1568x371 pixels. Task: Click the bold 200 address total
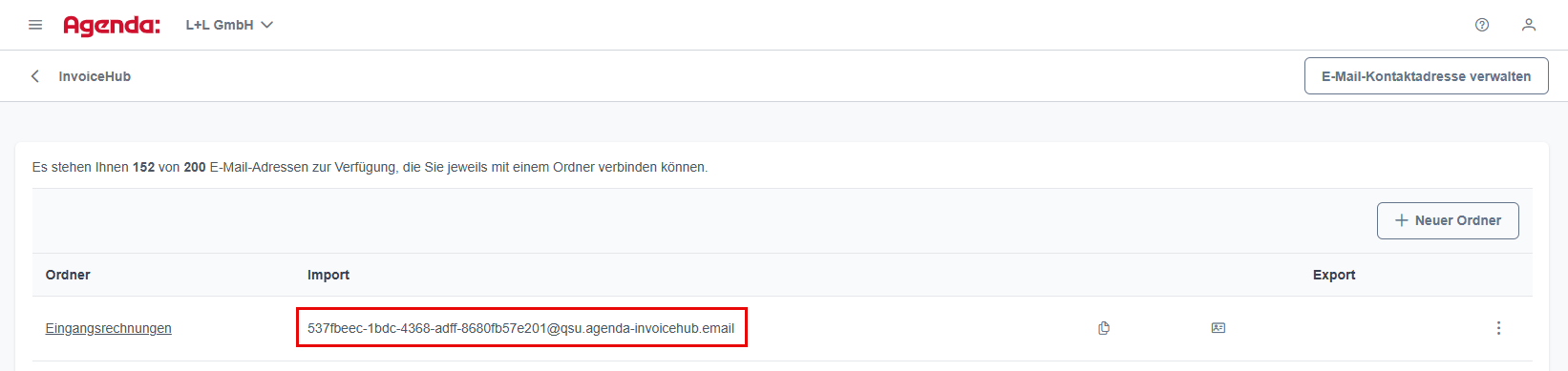pos(195,167)
